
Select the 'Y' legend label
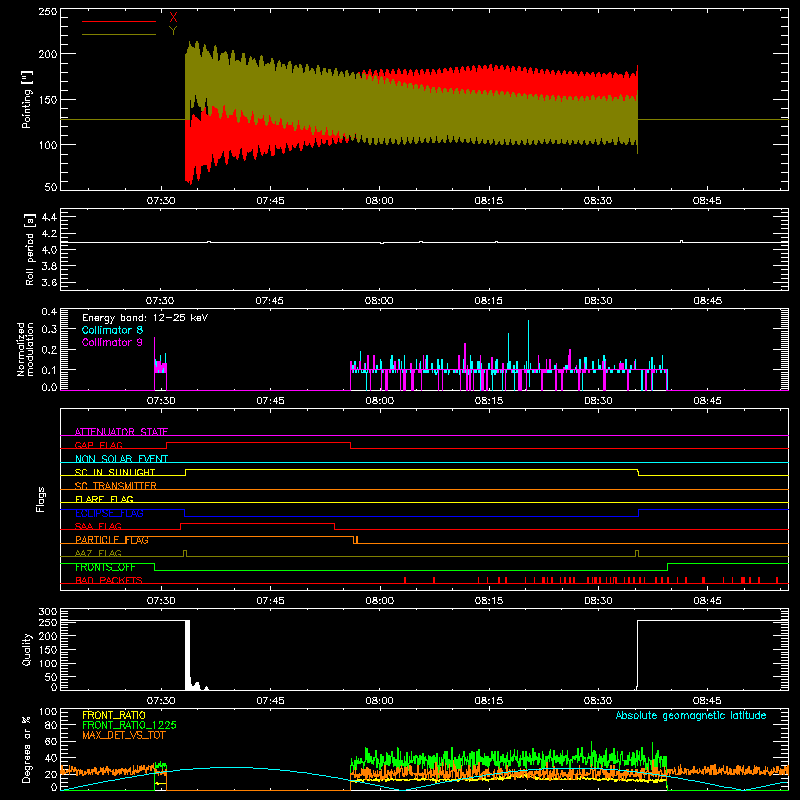pyautogui.click(x=173, y=31)
